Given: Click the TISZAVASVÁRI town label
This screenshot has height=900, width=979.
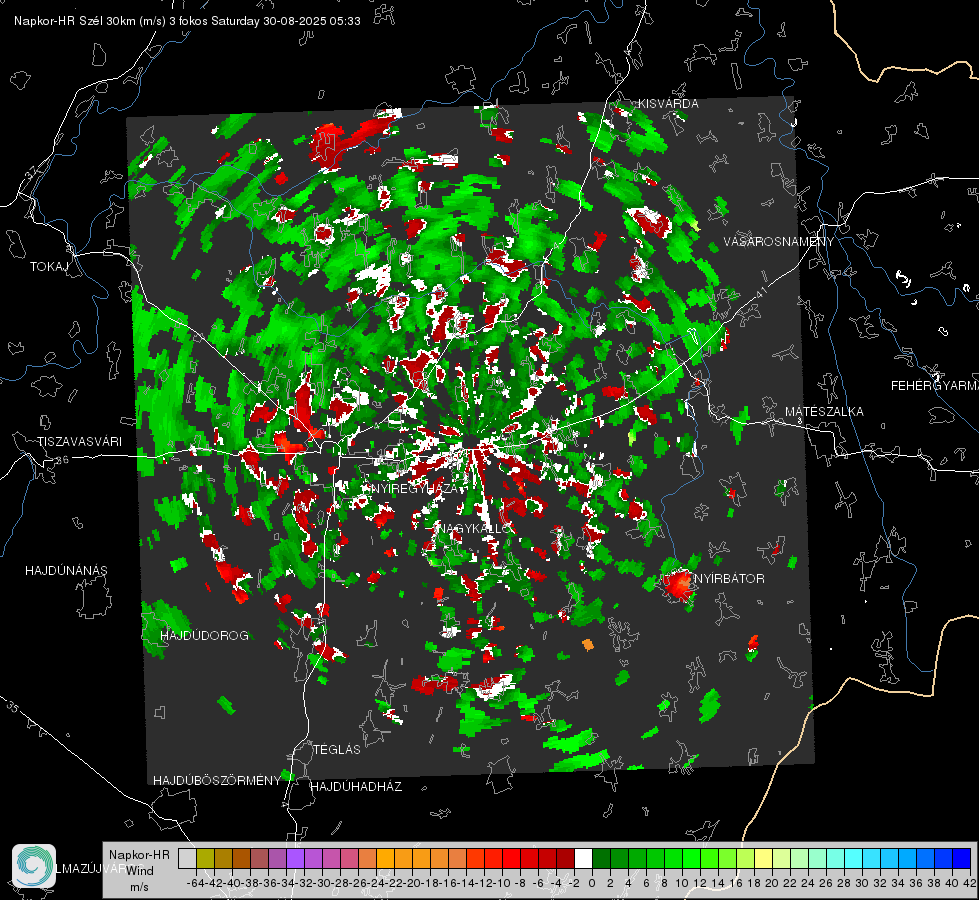Looking at the screenshot, I should click(79, 442).
